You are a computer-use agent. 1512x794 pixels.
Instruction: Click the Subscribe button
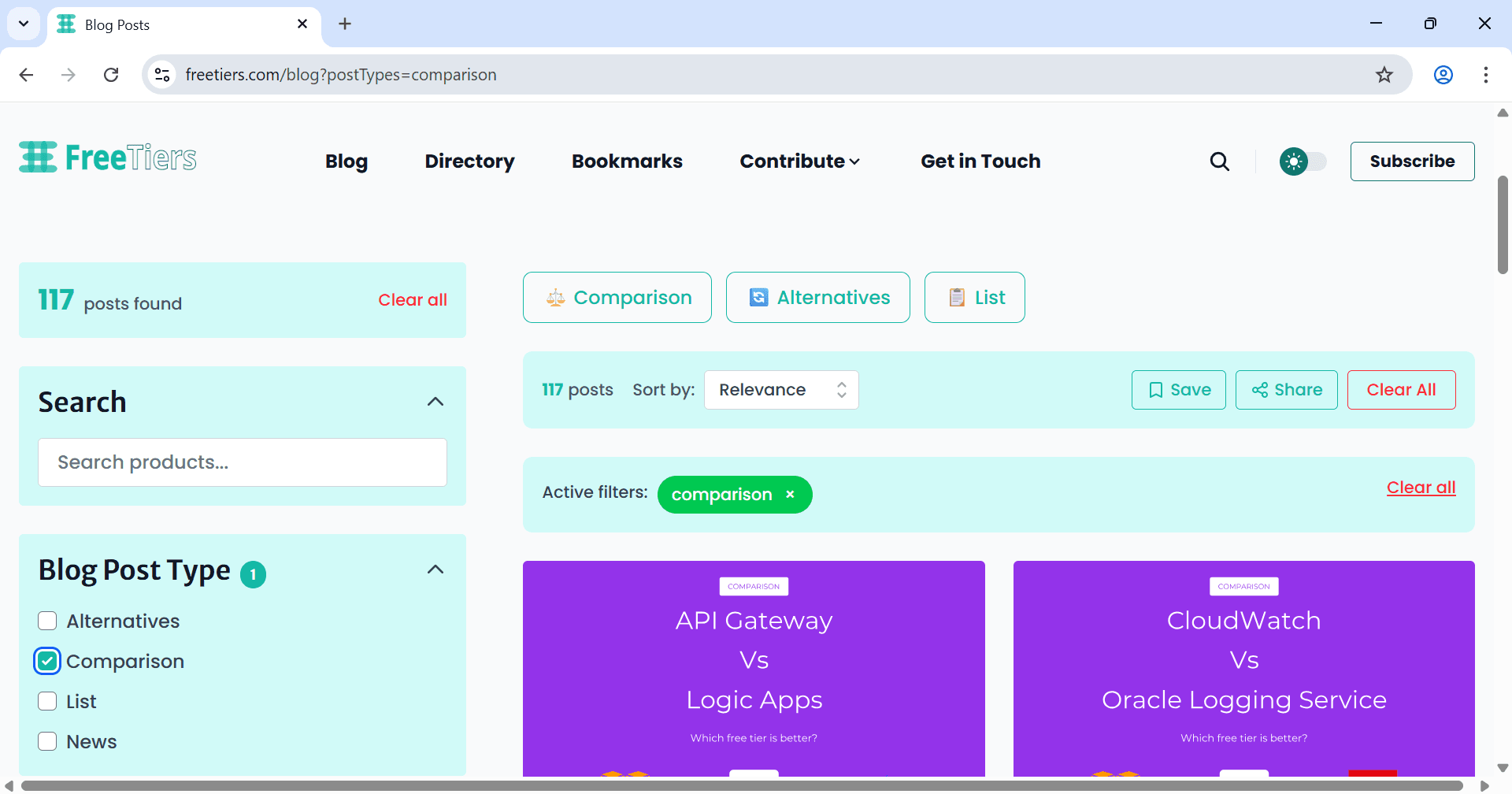point(1412,161)
